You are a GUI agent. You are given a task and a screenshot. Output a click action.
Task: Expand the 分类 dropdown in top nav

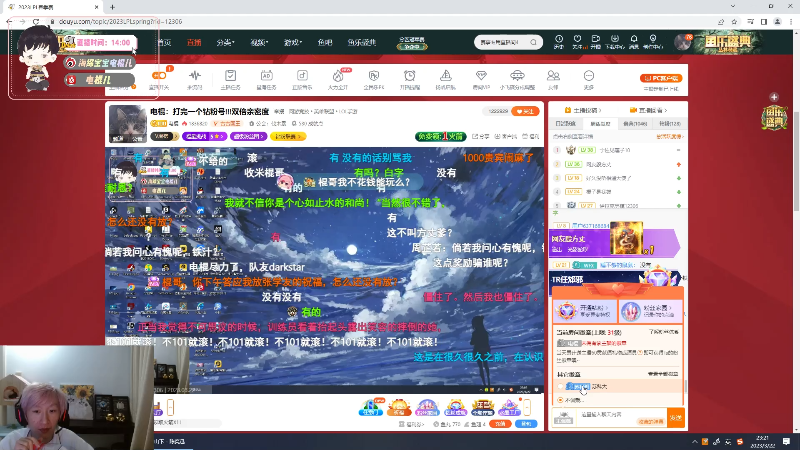tap(225, 42)
